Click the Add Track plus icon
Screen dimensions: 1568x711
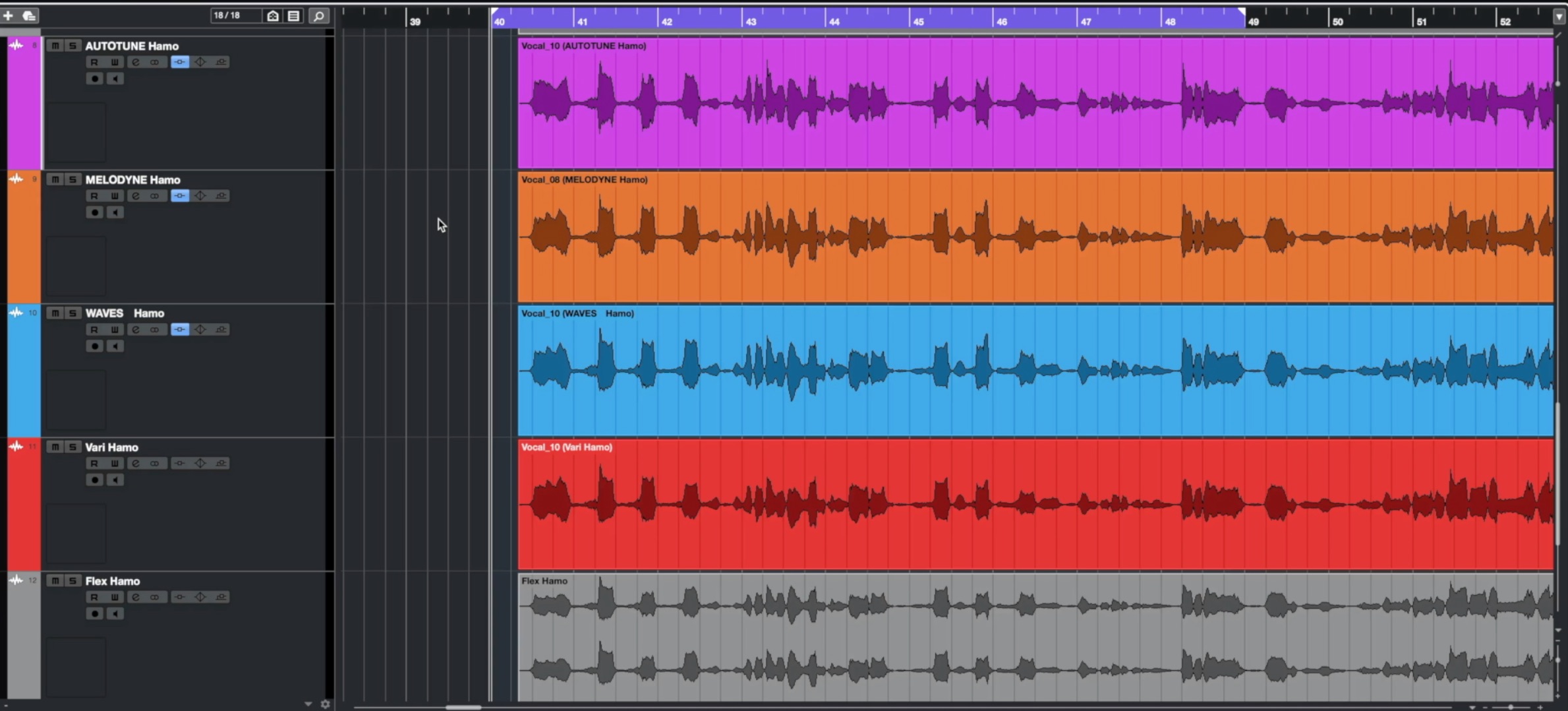9,15
